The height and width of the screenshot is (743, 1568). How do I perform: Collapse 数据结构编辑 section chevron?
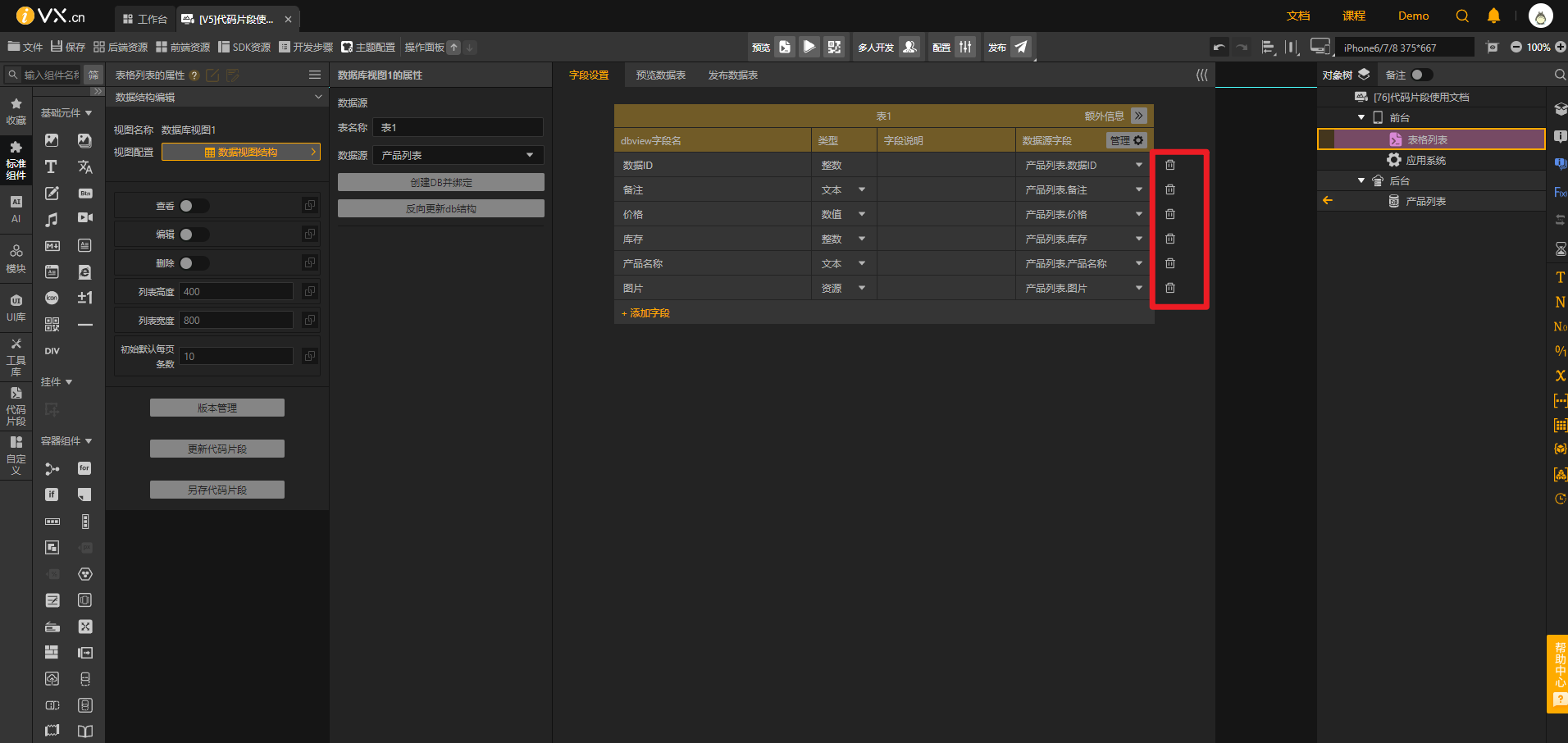[318, 97]
